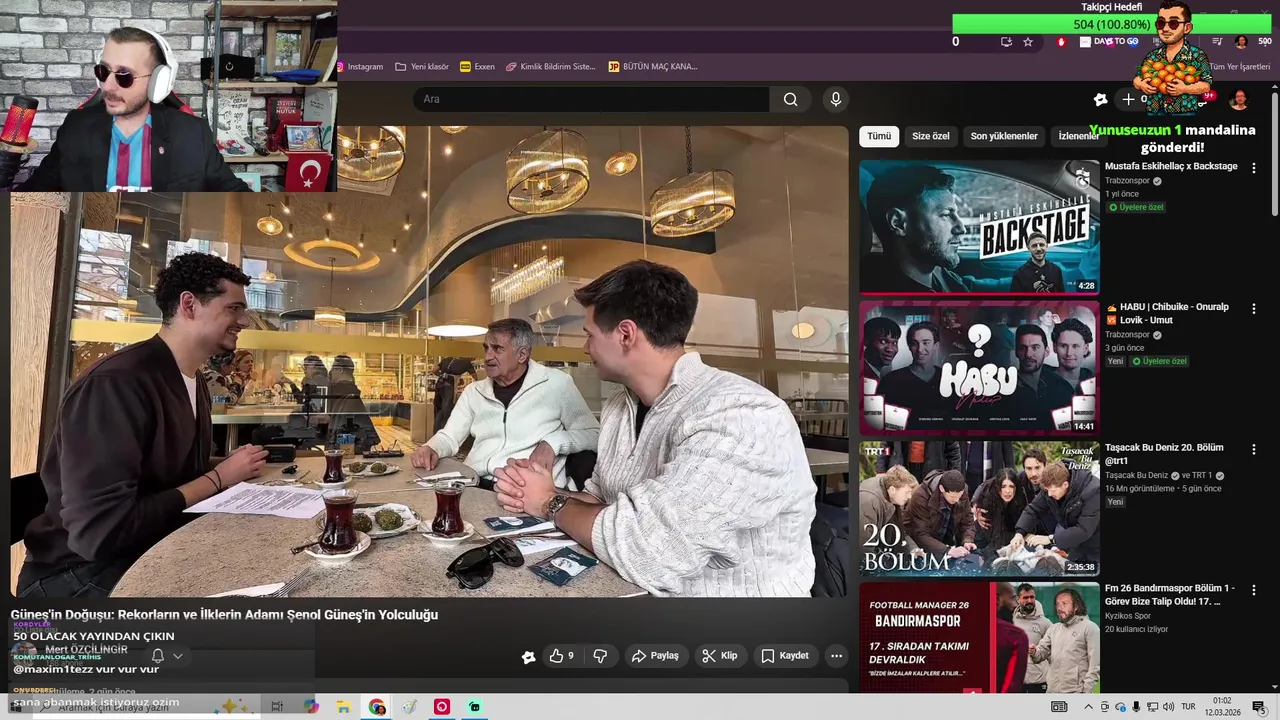Open the news widget icon in taskbar

click(1059, 707)
